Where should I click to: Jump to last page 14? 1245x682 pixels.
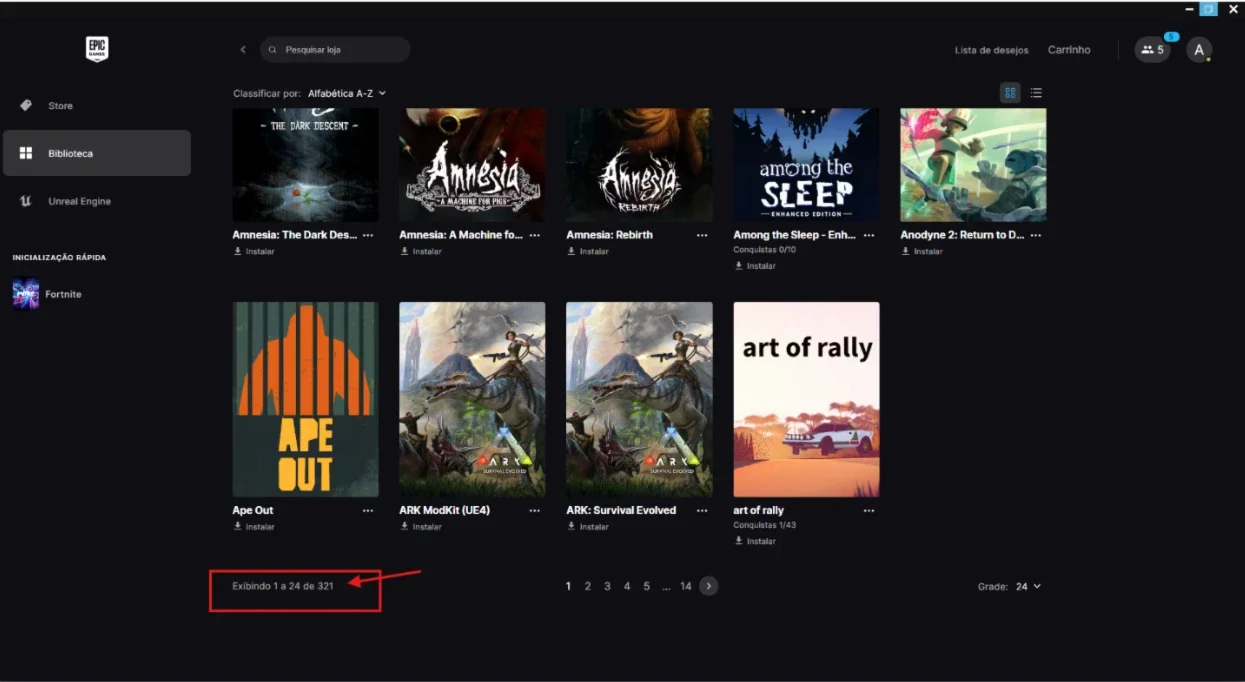pyautogui.click(x=686, y=586)
